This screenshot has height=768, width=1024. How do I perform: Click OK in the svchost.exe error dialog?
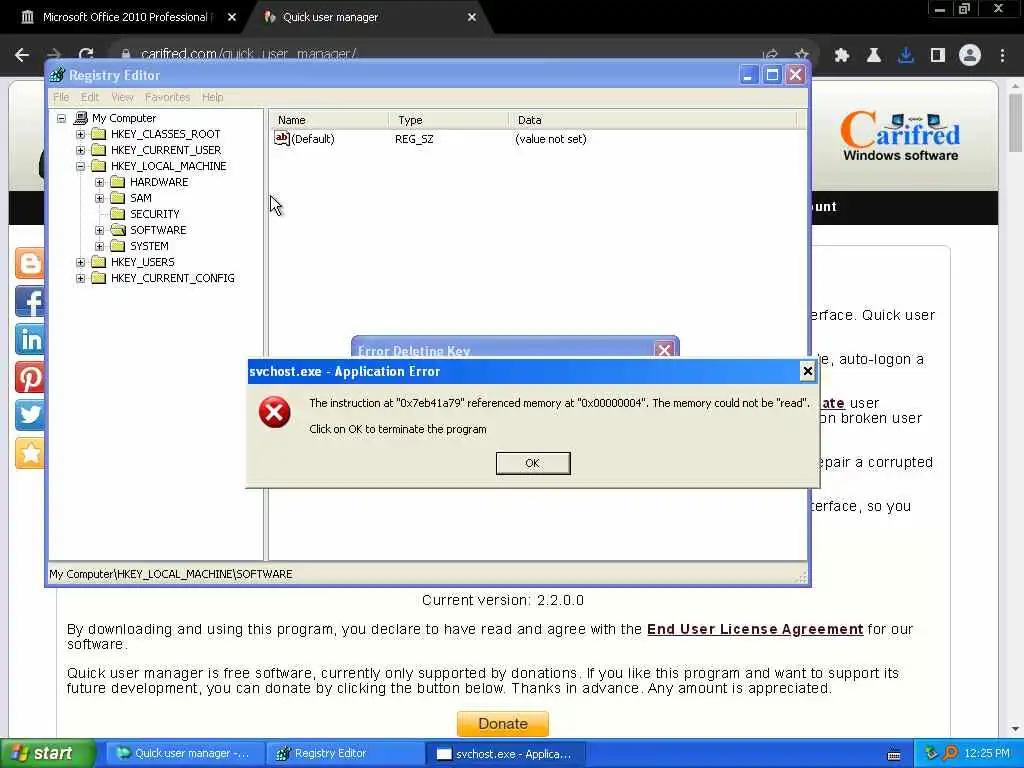click(533, 463)
